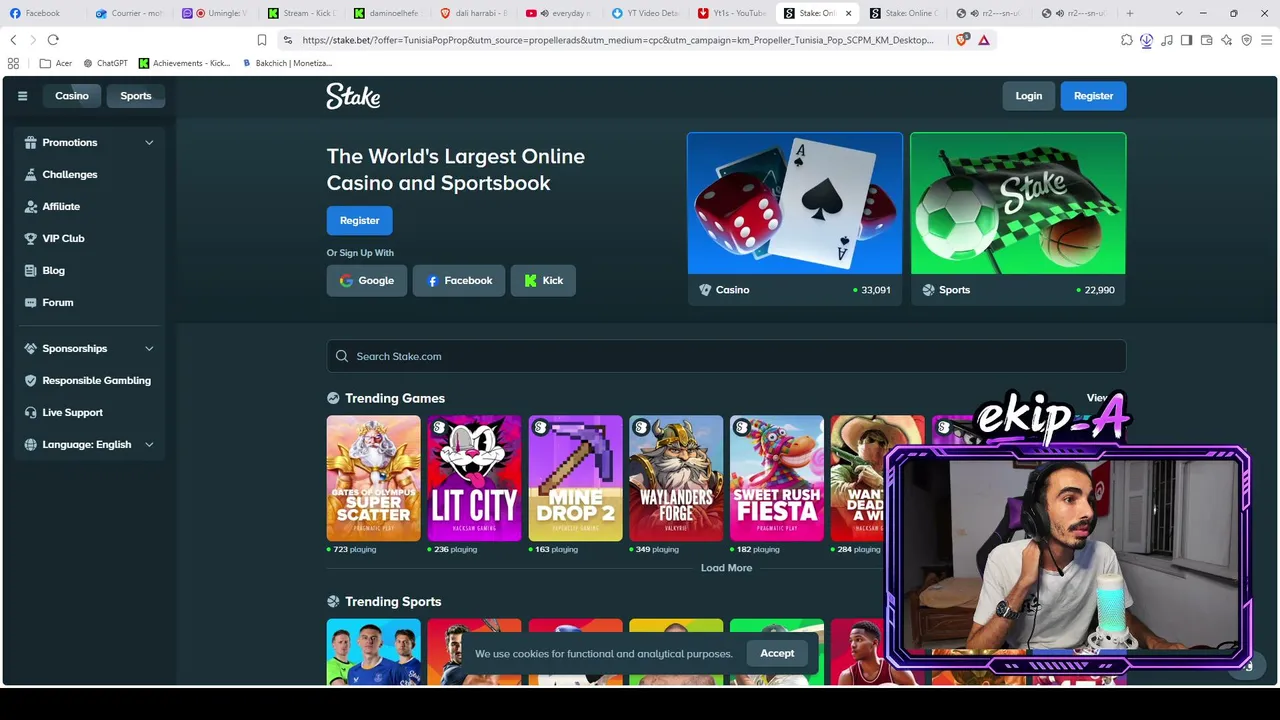Click the Trending Sports heading icon
The height and width of the screenshot is (720, 1280).
(x=333, y=601)
